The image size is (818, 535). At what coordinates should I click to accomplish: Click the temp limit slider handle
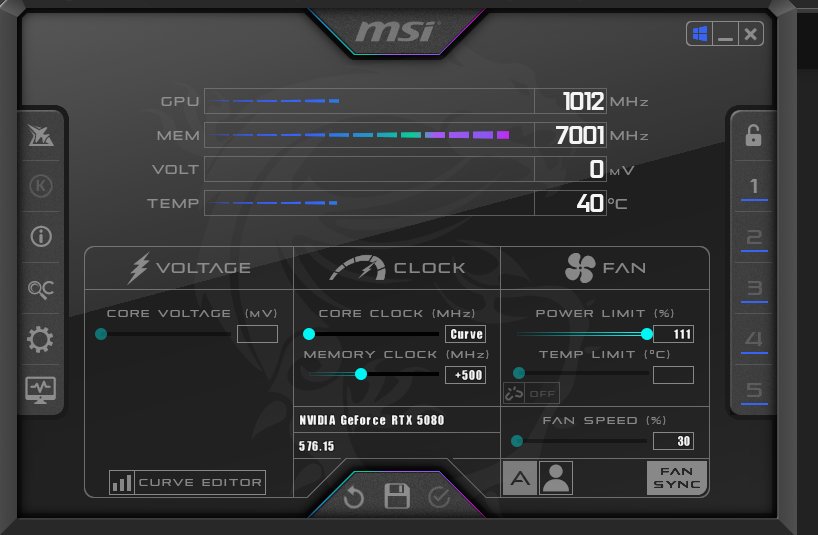[x=519, y=373]
